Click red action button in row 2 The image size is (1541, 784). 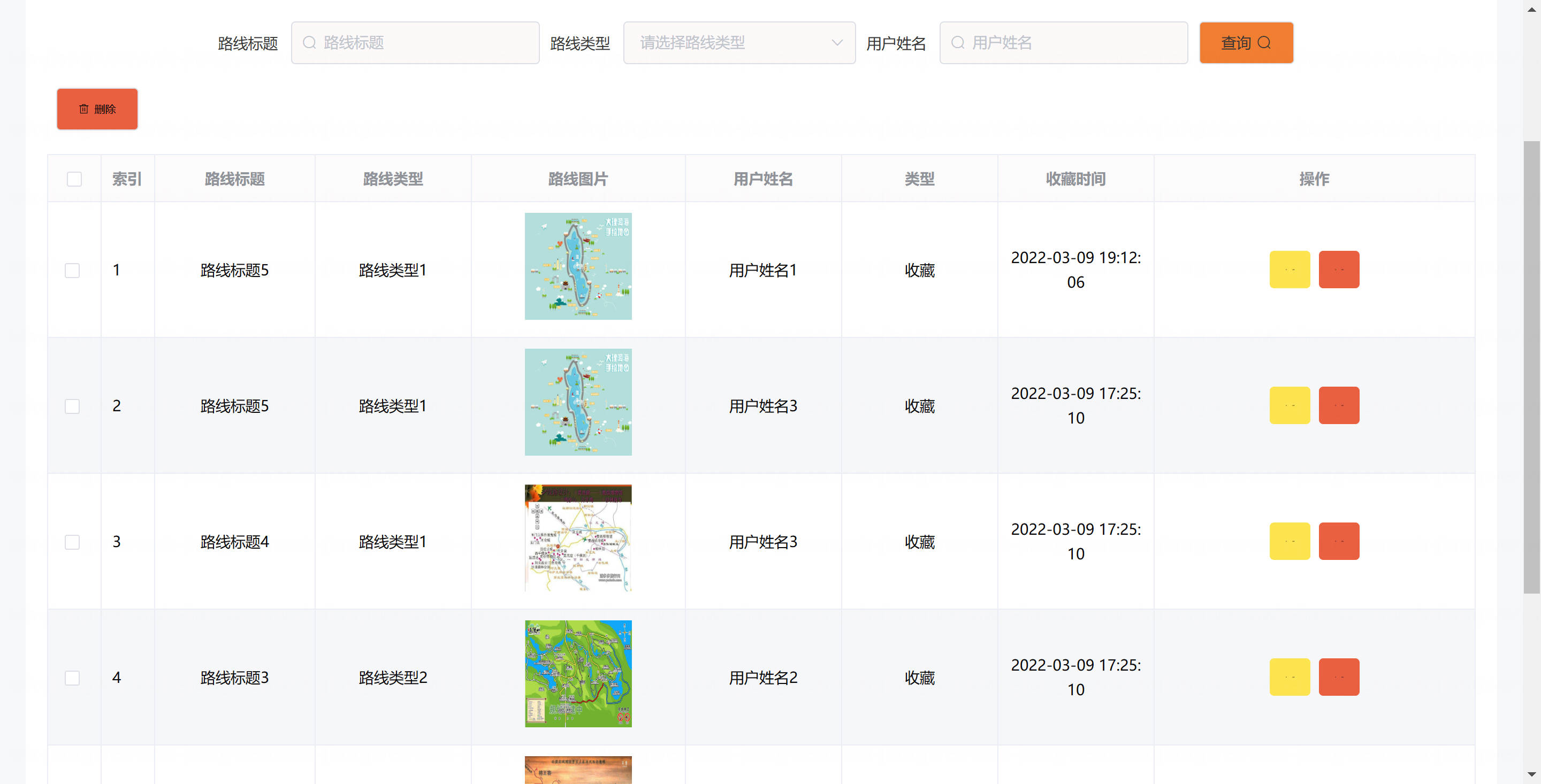click(x=1339, y=405)
